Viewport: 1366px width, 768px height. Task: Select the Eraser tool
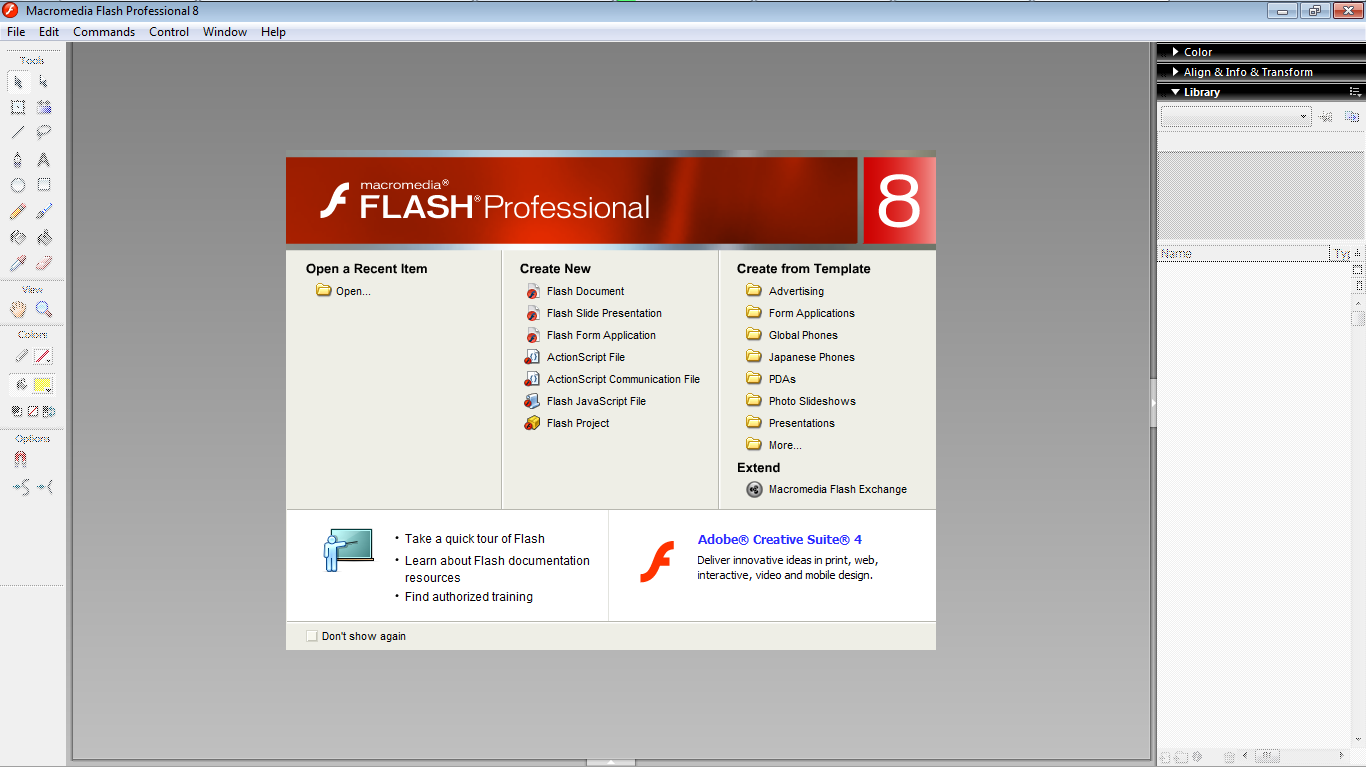[44, 263]
